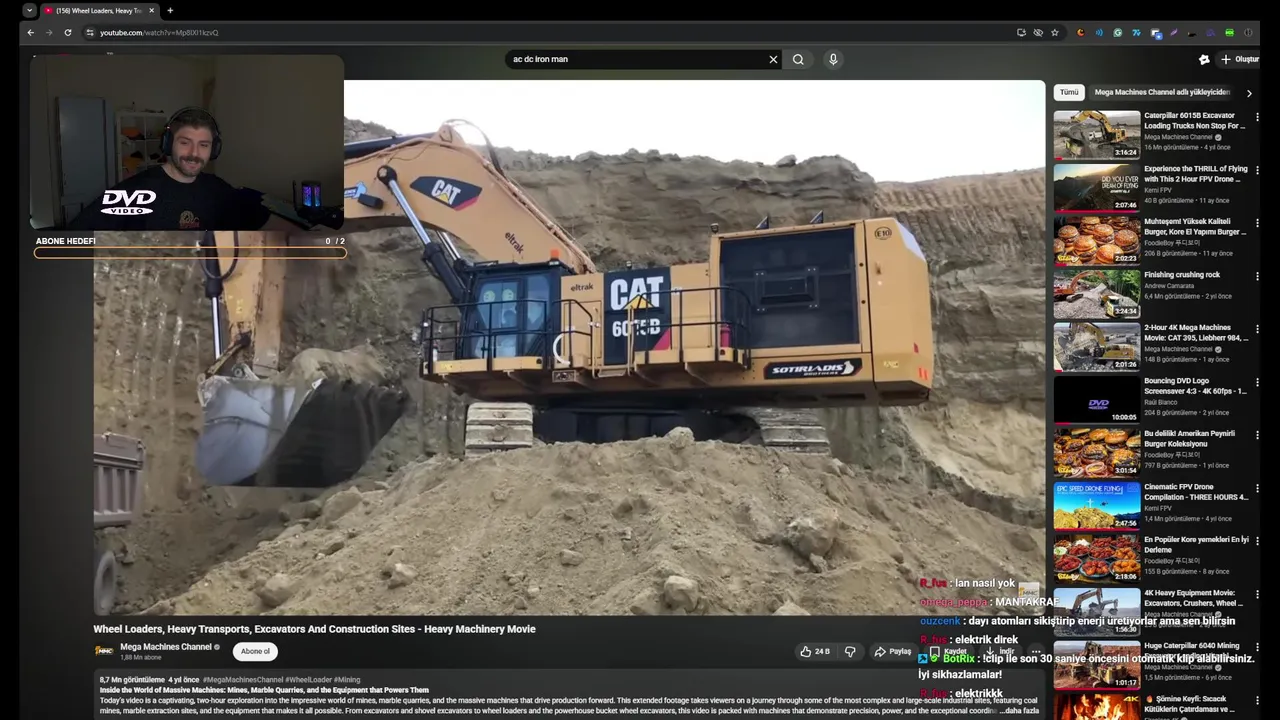
Task: Go back with the browser back arrow
Action: (30, 32)
